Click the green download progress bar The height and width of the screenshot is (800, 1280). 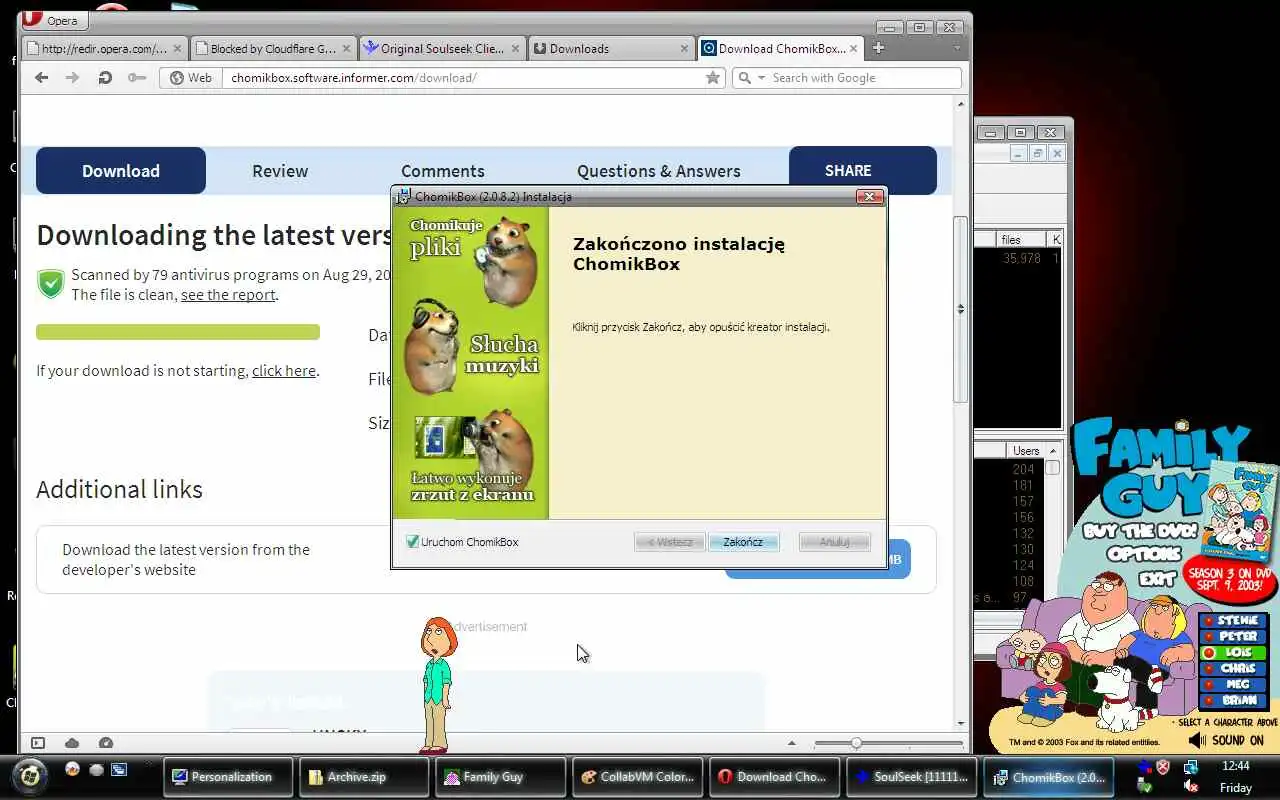tap(178, 332)
